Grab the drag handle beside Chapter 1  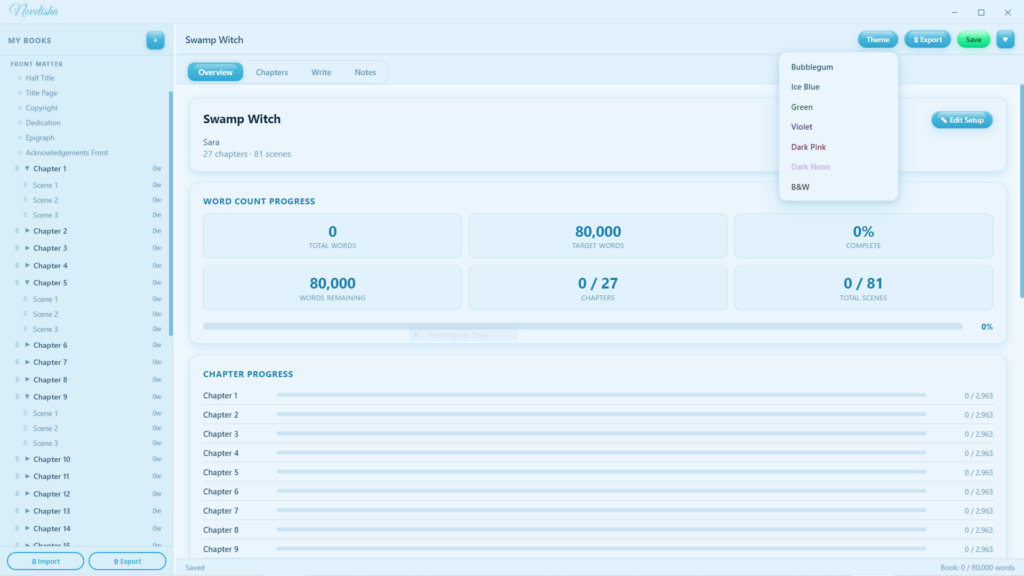coord(17,169)
